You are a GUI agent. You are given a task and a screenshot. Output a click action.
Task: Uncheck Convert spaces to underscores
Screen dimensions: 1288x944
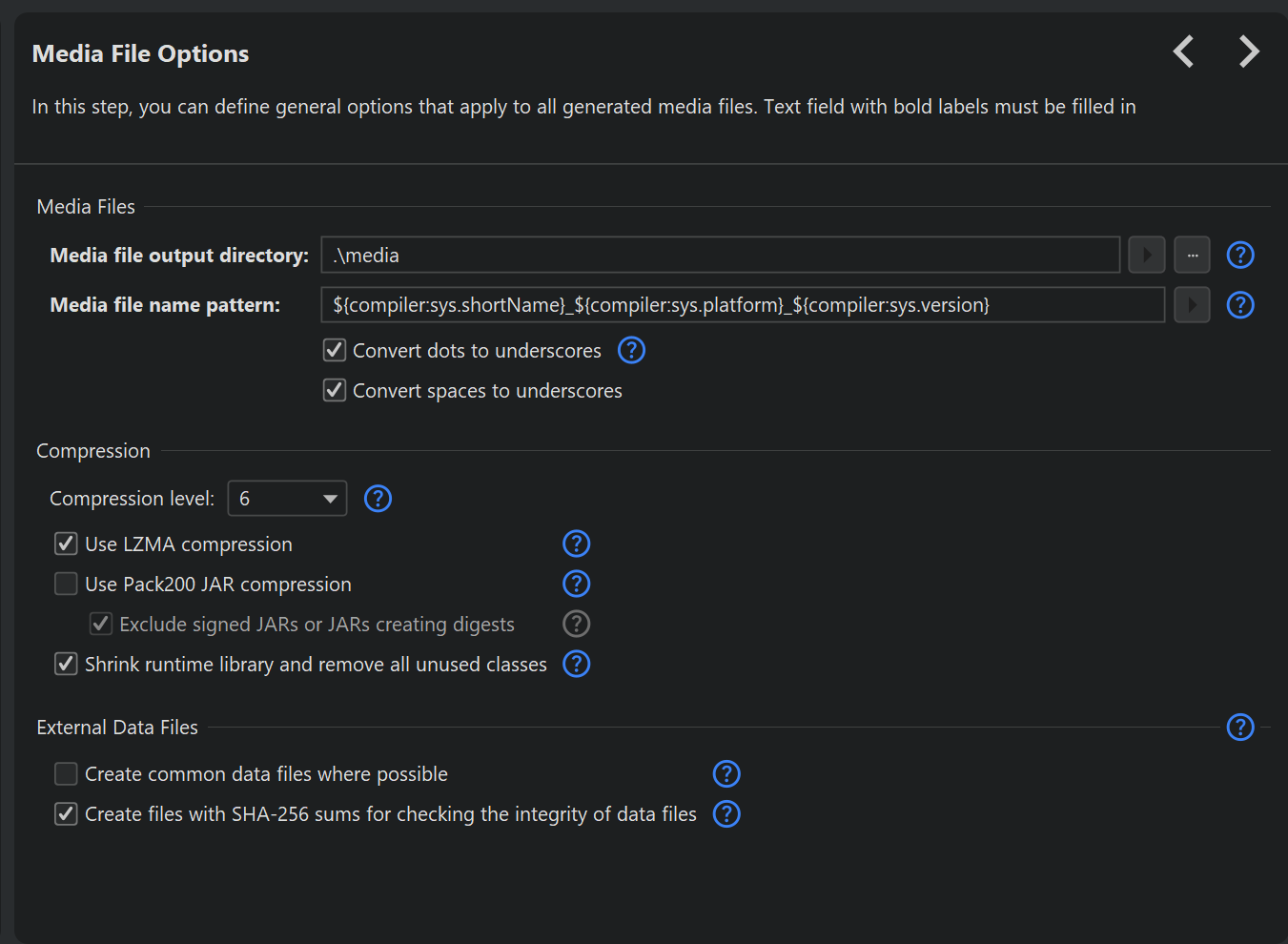tap(335, 391)
